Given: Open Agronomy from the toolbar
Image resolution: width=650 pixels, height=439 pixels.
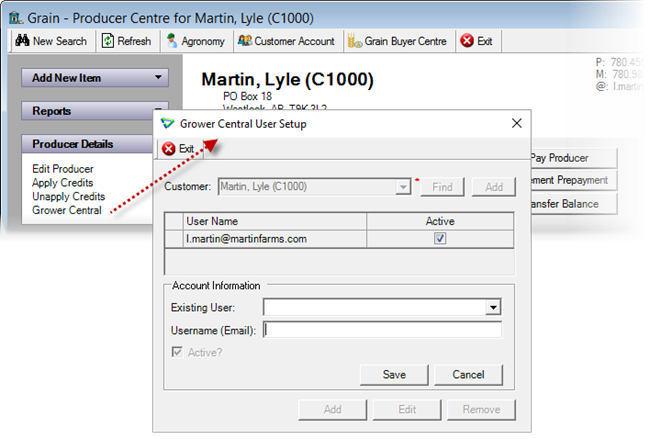Looking at the screenshot, I should pos(196,41).
